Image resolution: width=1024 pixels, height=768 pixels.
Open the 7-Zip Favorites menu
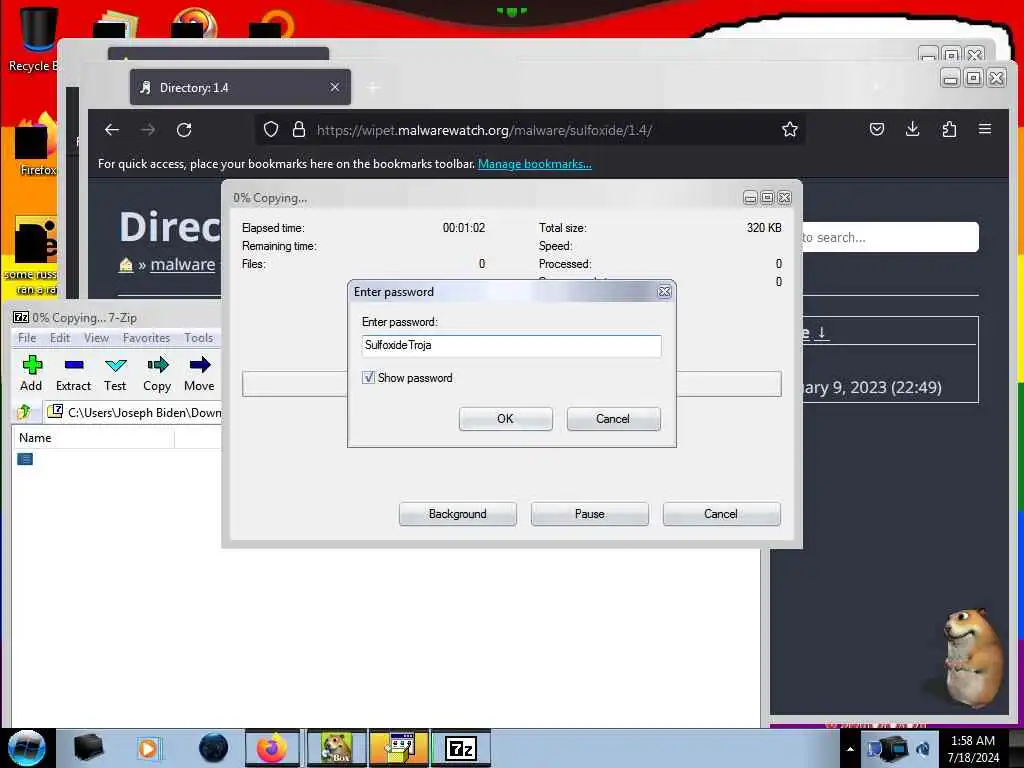[x=146, y=338]
